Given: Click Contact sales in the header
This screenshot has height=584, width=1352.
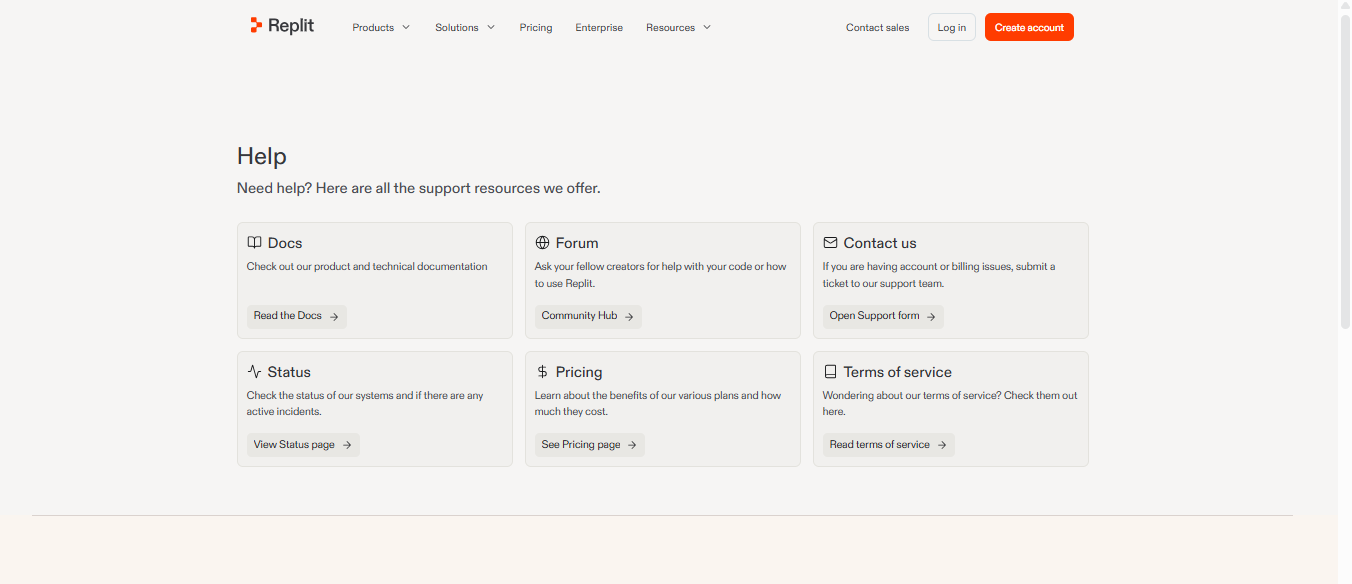Looking at the screenshot, I should point(878,27).
